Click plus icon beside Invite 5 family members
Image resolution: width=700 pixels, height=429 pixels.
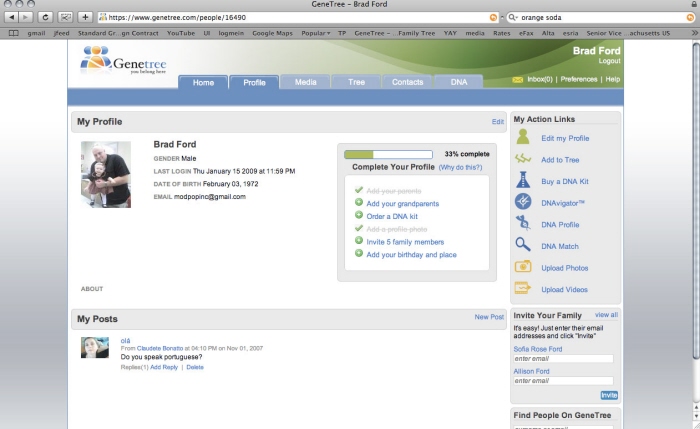pyautogui.click(x=358, y=241)
